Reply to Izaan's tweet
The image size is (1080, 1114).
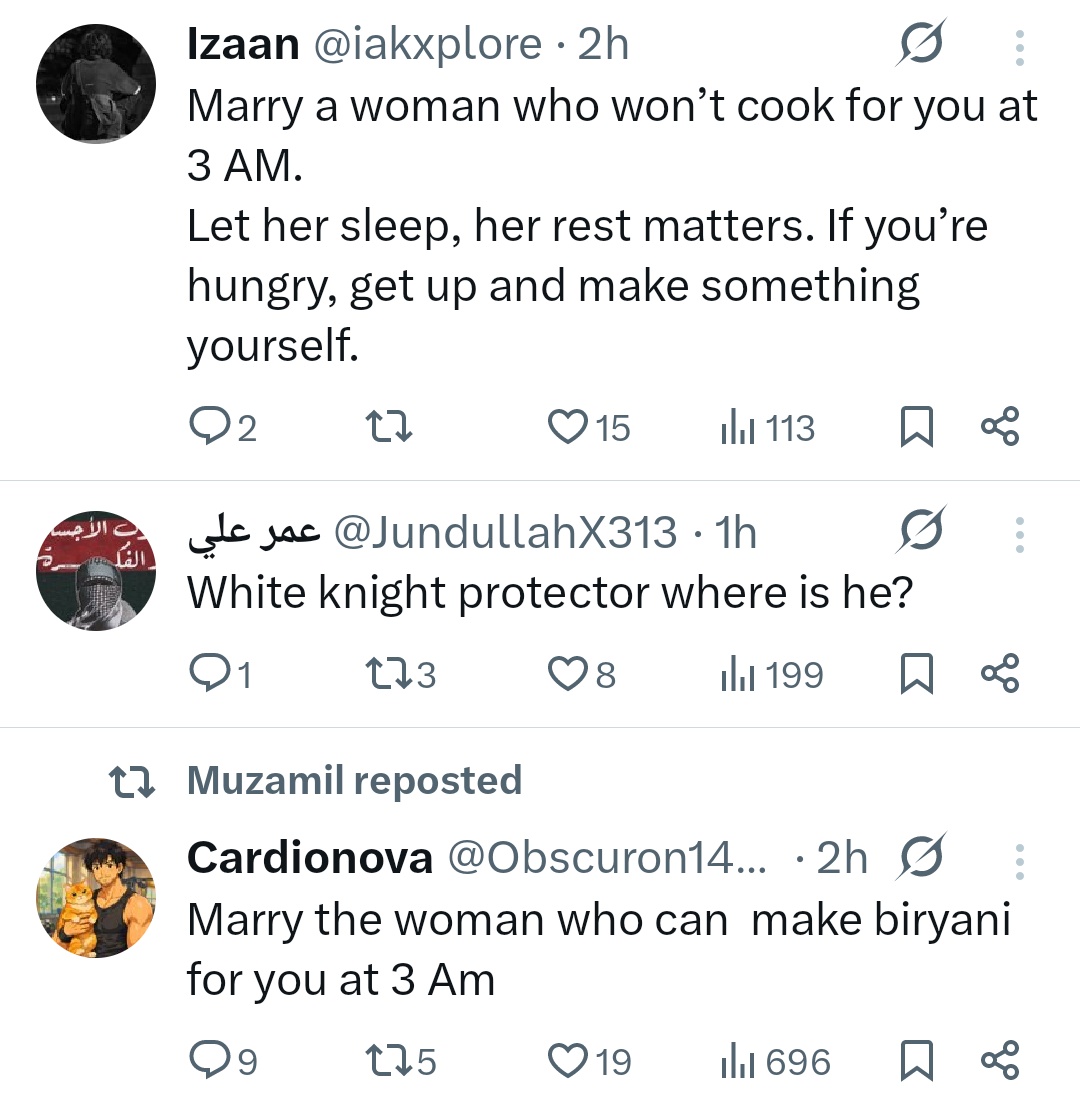point(208,428)
